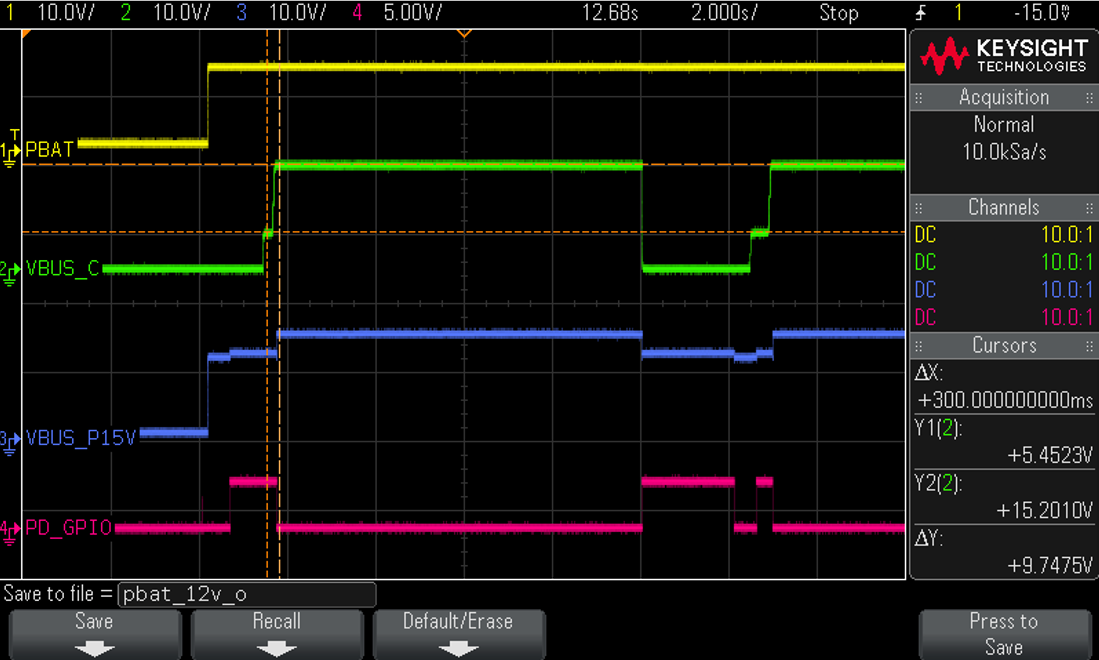
Task: Select the channel 3 VBUS_P15V ground marker
Action: [x=10, y=441]
